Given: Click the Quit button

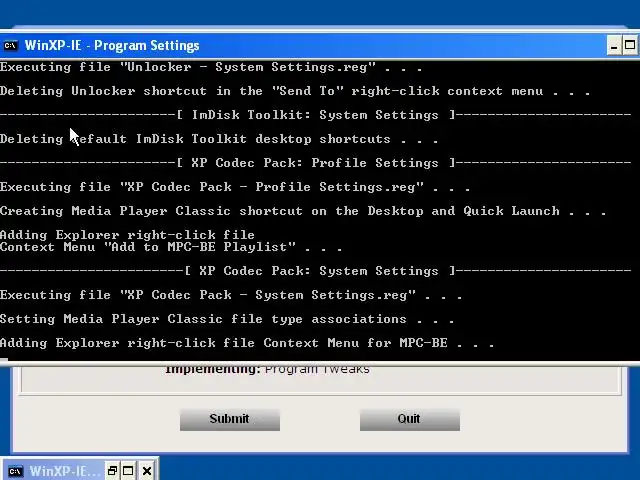Looking at the screenshot, I should [409, 419].
